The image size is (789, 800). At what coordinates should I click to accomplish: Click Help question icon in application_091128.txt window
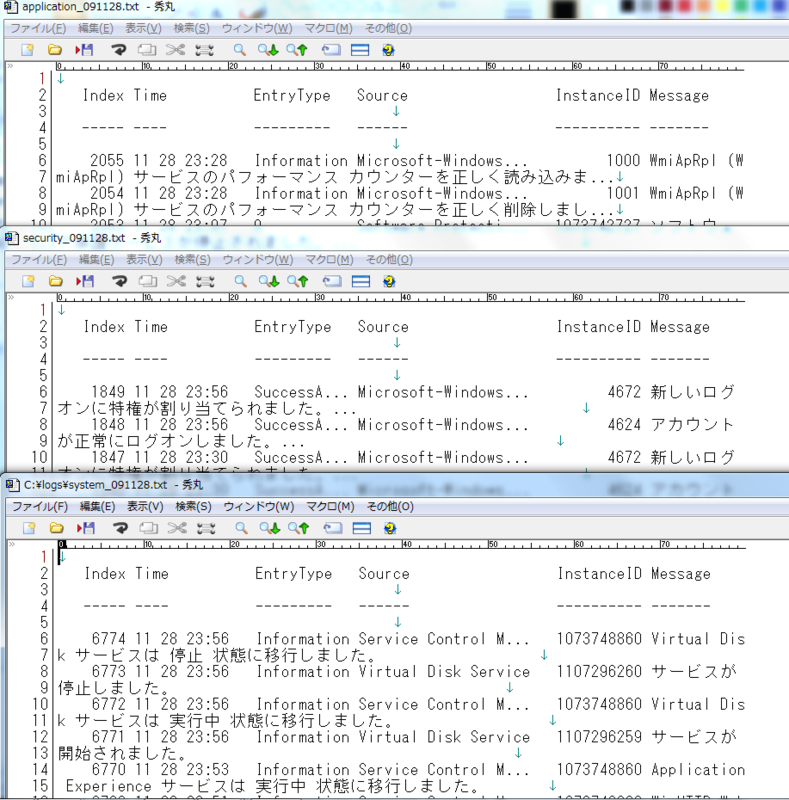point(388,50)
